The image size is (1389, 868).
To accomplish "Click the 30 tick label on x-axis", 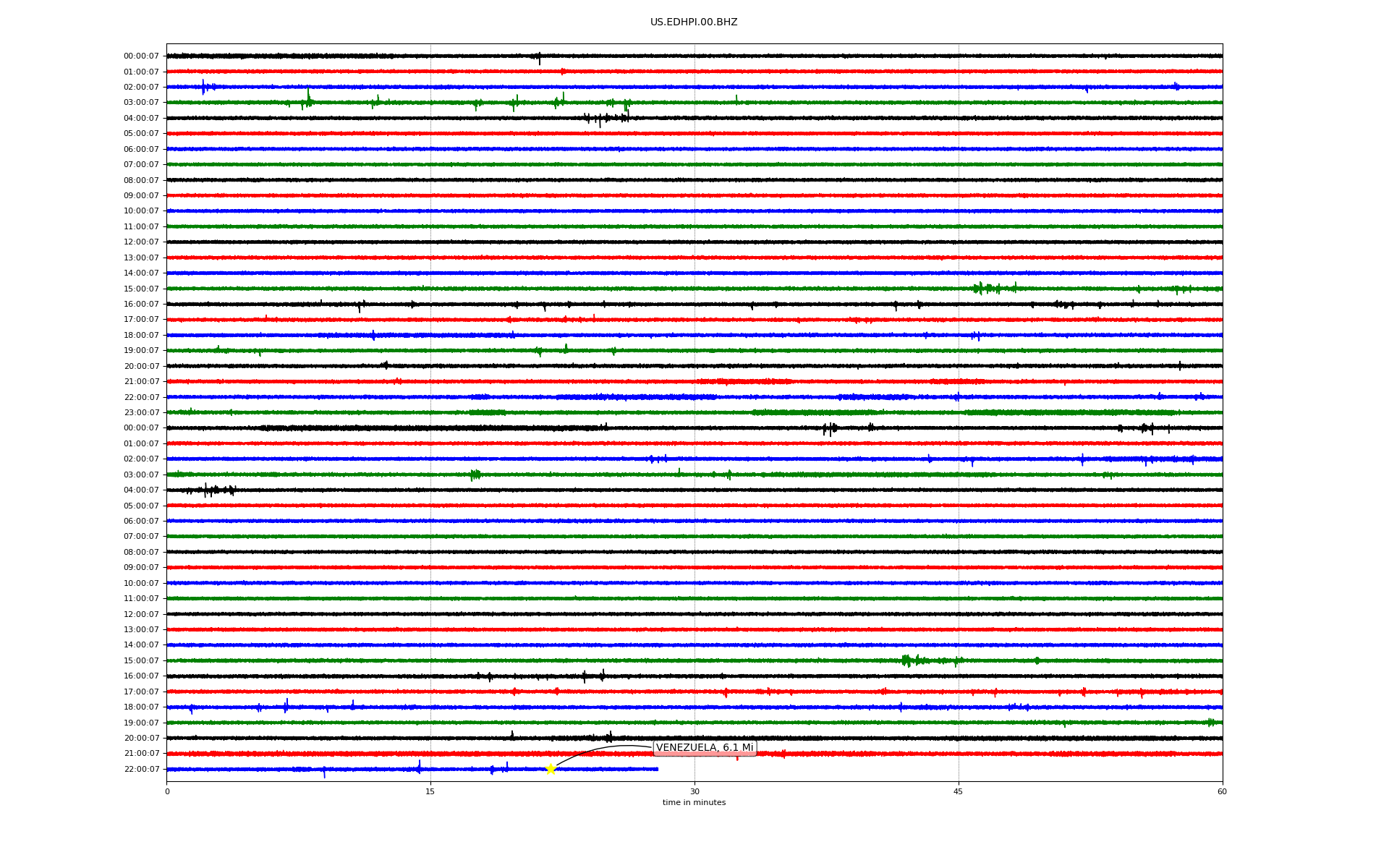I will click(x=694, y=791).
